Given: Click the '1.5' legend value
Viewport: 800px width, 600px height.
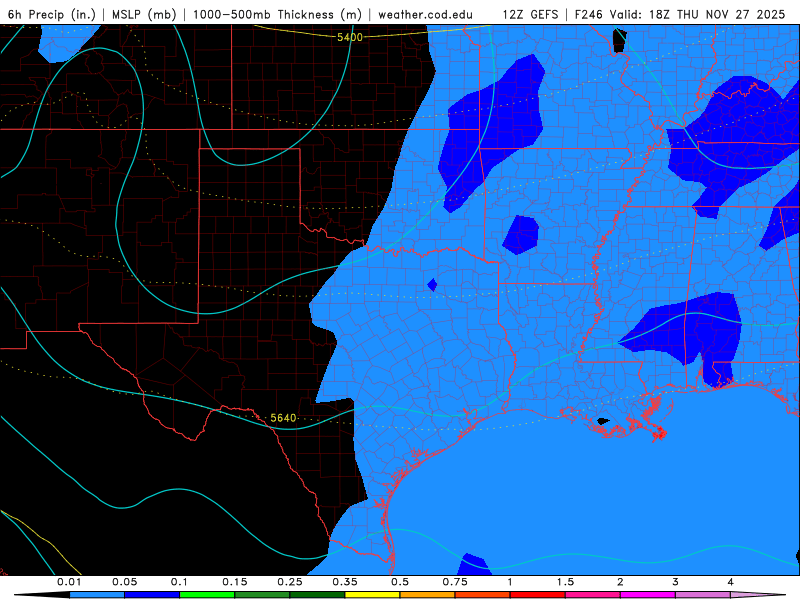Looking at the screenshot, I should (x=565, y=582).
